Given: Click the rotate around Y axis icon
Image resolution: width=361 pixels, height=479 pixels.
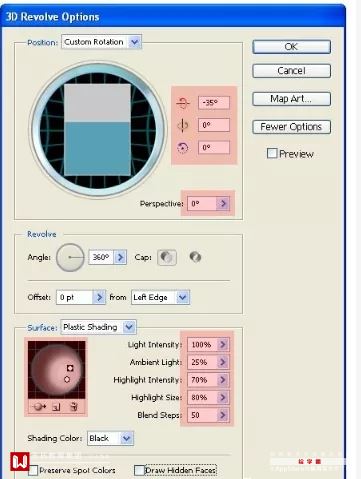Looking at the screenshot, I should tap(183, 125).
